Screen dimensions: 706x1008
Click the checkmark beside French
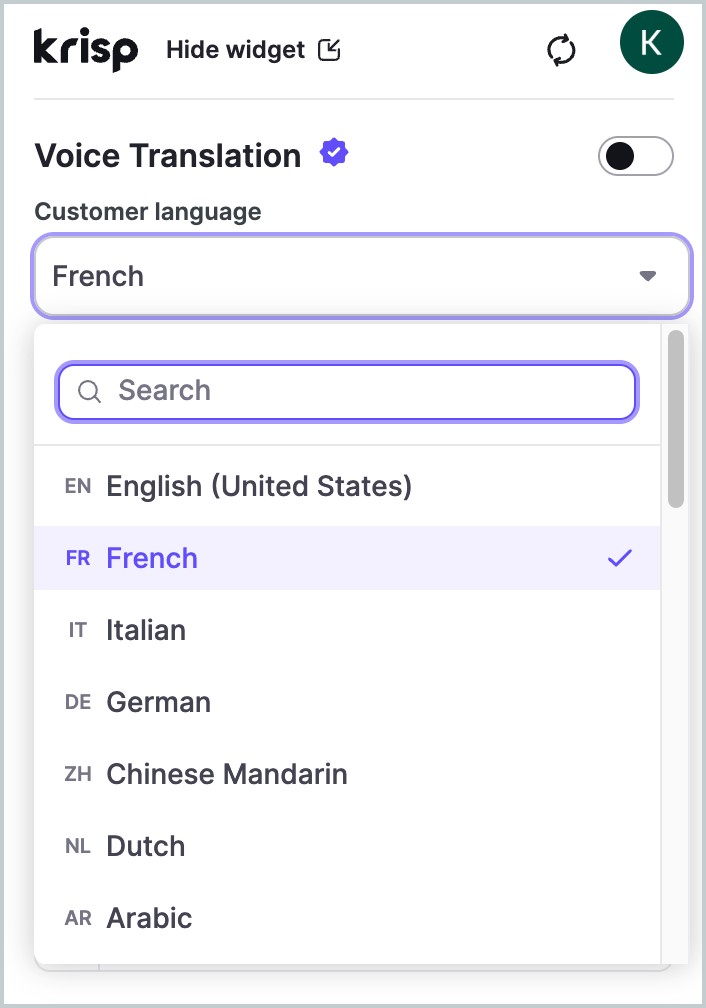click(x=621, y=558)
